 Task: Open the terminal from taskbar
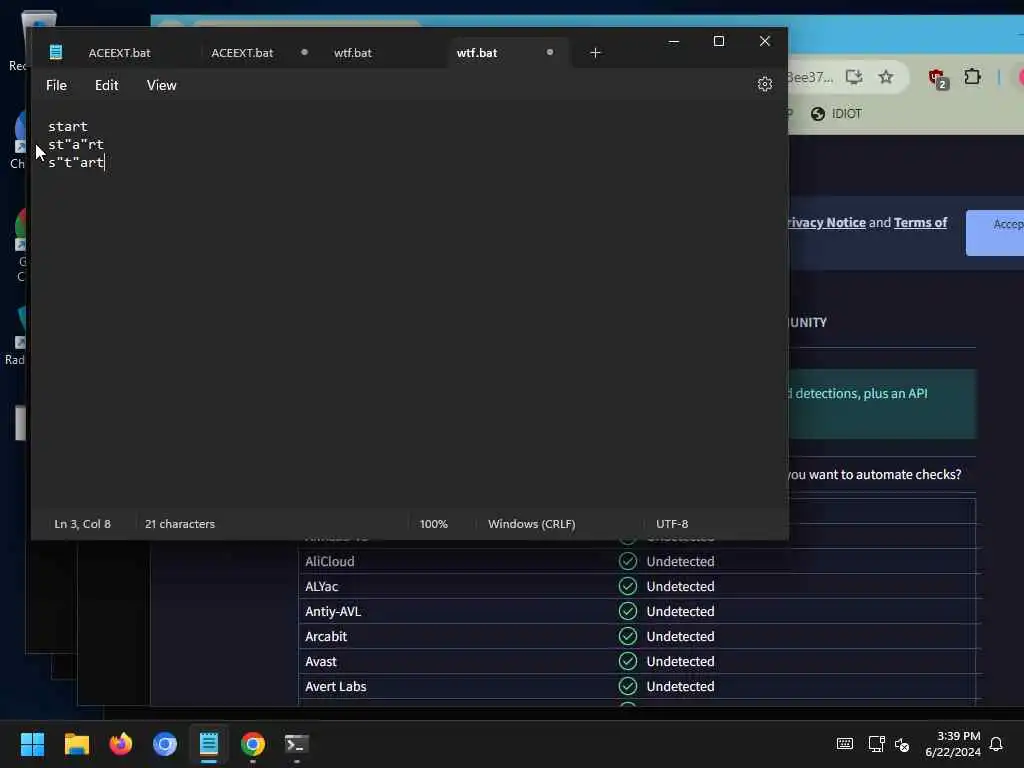[x=296, y=744]
